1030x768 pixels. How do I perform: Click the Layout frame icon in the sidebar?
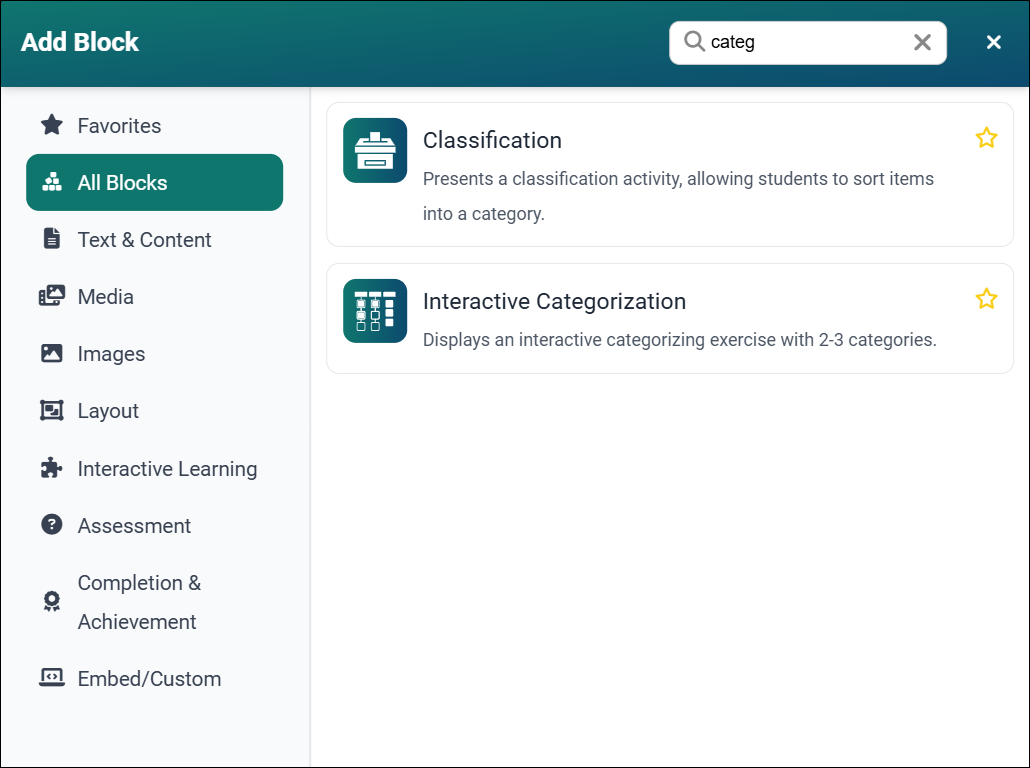click(x=50, y=410)
